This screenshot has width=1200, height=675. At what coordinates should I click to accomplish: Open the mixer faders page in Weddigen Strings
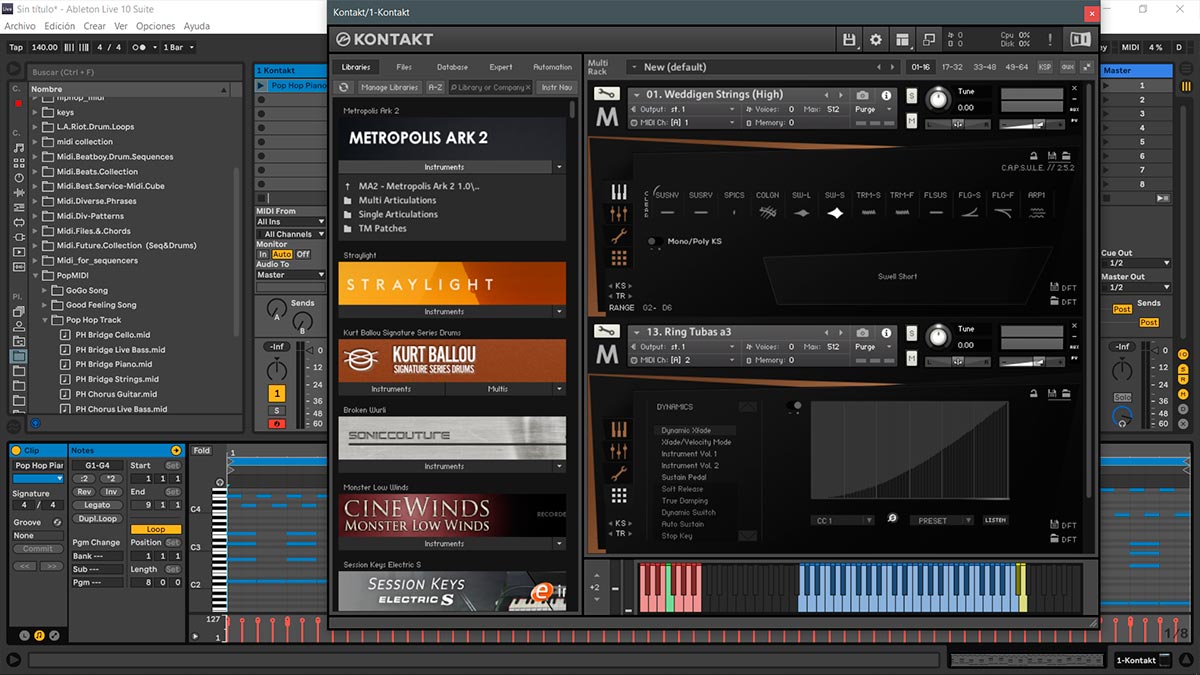619,214
